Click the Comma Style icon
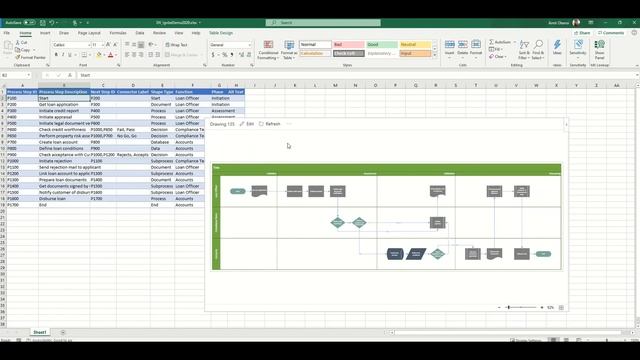Image resolution: width=640 pixels, height=360 pixels. (x=232, y=55)
